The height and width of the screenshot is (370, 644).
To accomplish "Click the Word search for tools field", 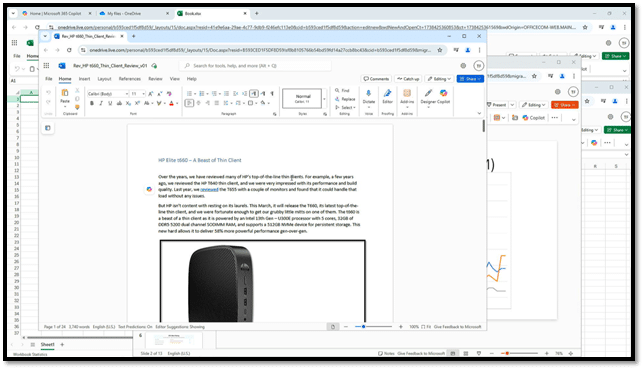I will pos(255,66).
